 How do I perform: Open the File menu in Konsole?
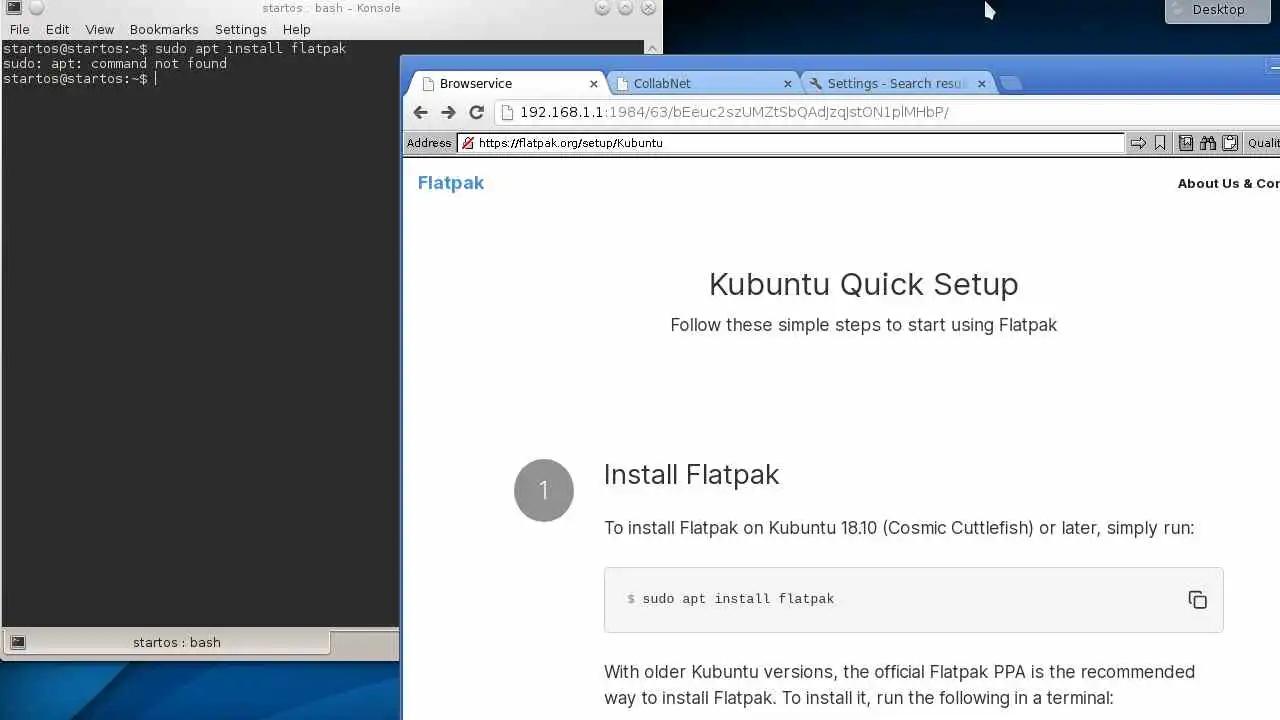(x=19, y=29)
